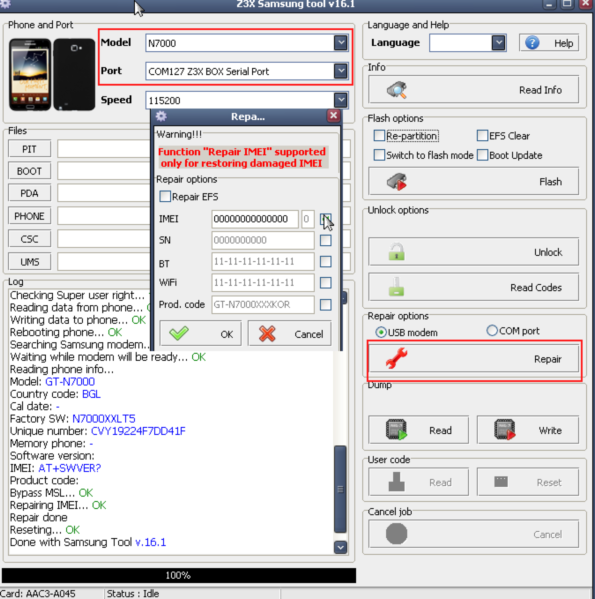
Task: Toggle the IMEI checkbox
Action: 325,219
